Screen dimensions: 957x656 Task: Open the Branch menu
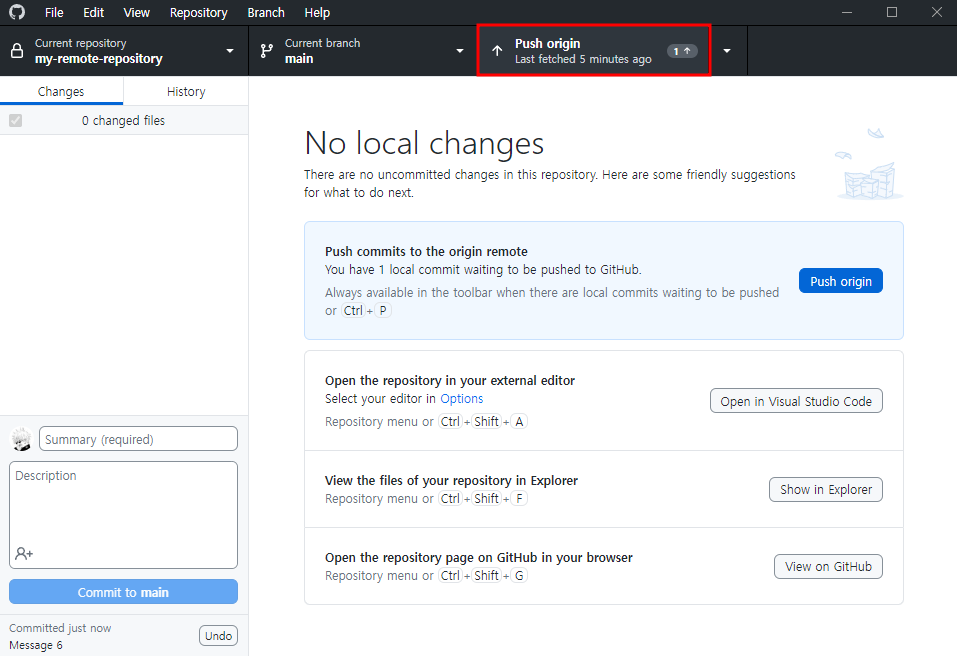(265, 12)
